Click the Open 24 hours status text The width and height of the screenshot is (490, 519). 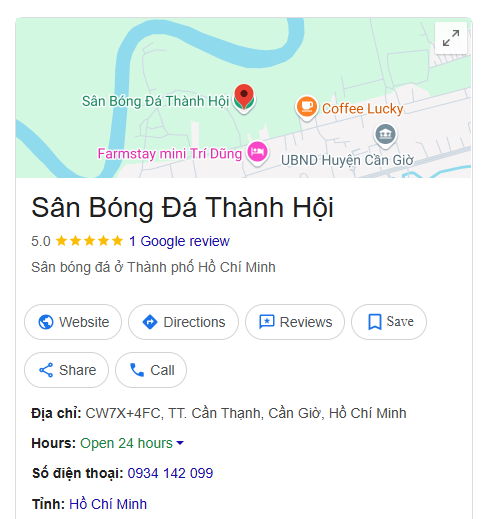click(x=126, y=443)
